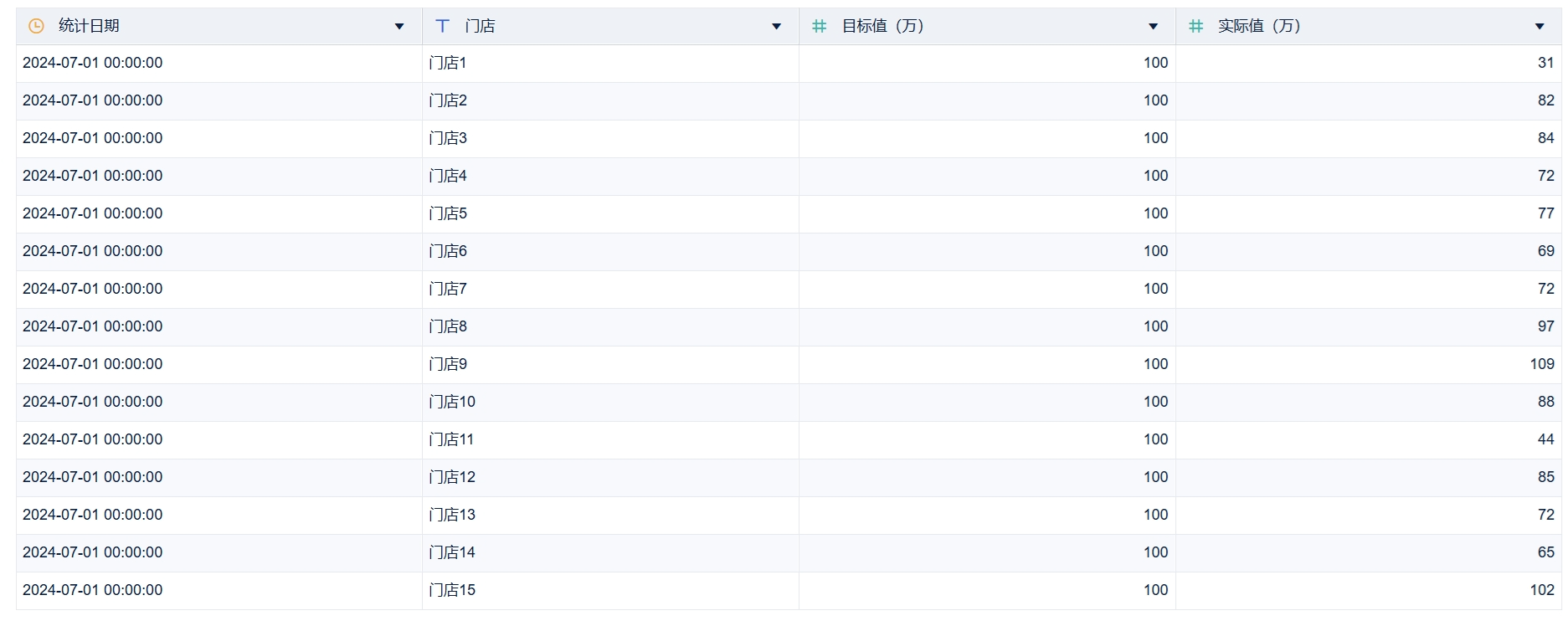Click the T text-type icon in 门店 header
The width and height of the screenshot is (1568, 621).
tap(443, 26)
